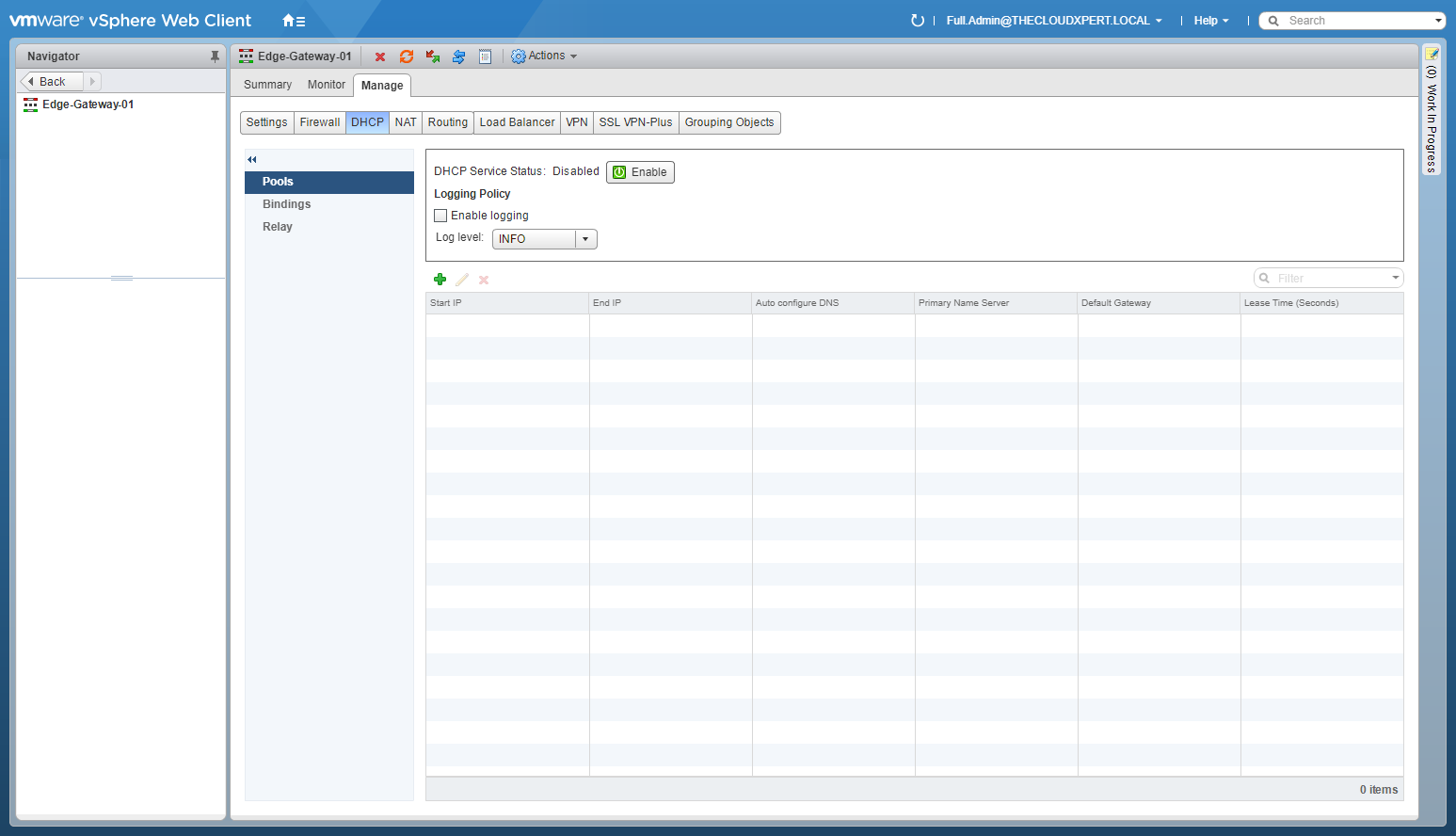Select Bindings in the DHCP side menu
Viewport: 1456px width, 836px height.
point(287,204)
